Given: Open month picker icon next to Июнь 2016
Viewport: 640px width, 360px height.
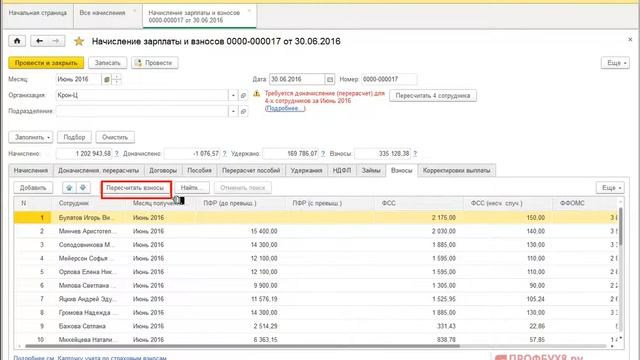Looking at the screenshot, I should click(x=107, y=80).
